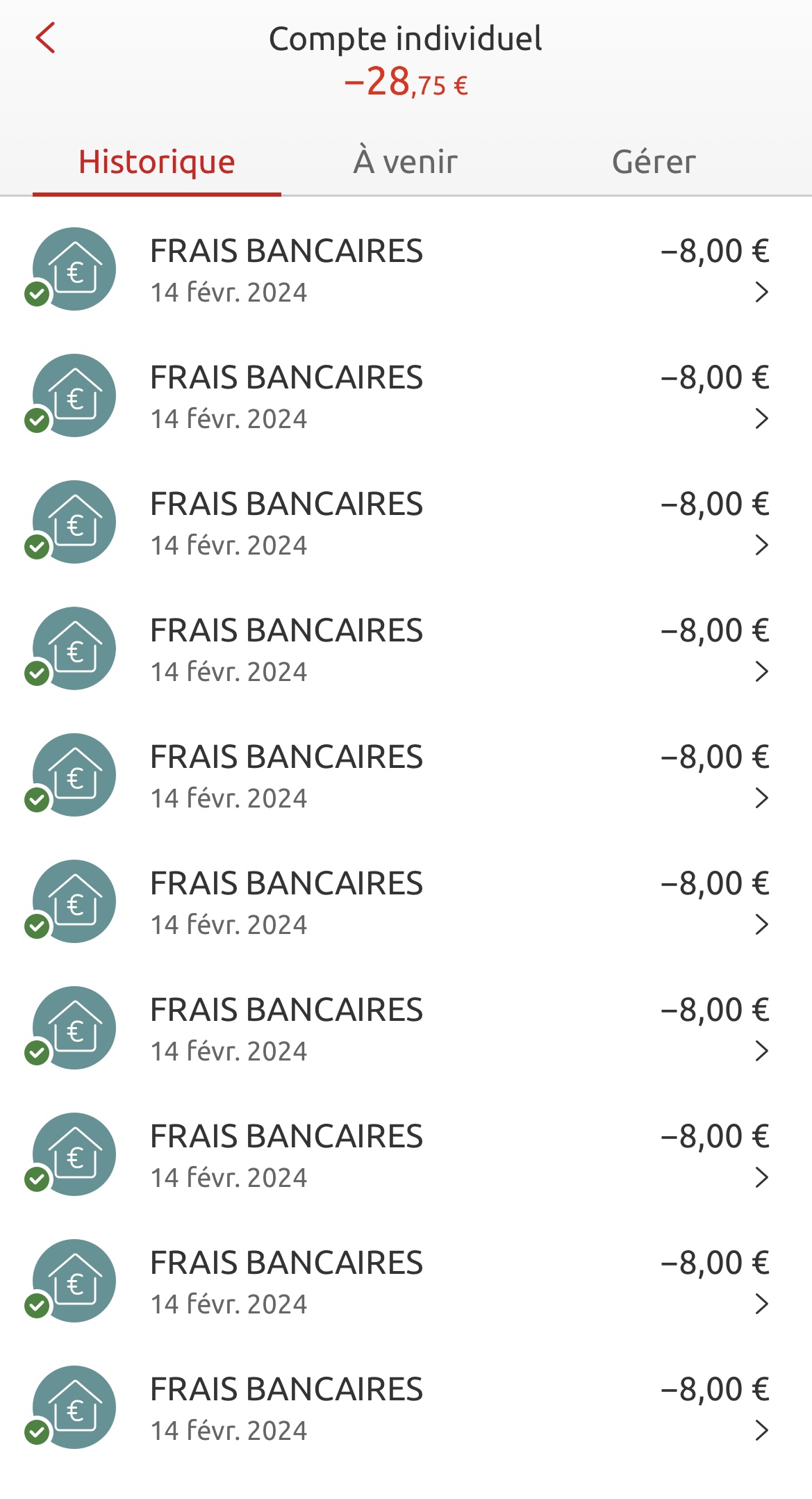Screen dimensions: 812x1499
Task: Tap the green check badge on sixth transaction
Action: tap(37, 926)
